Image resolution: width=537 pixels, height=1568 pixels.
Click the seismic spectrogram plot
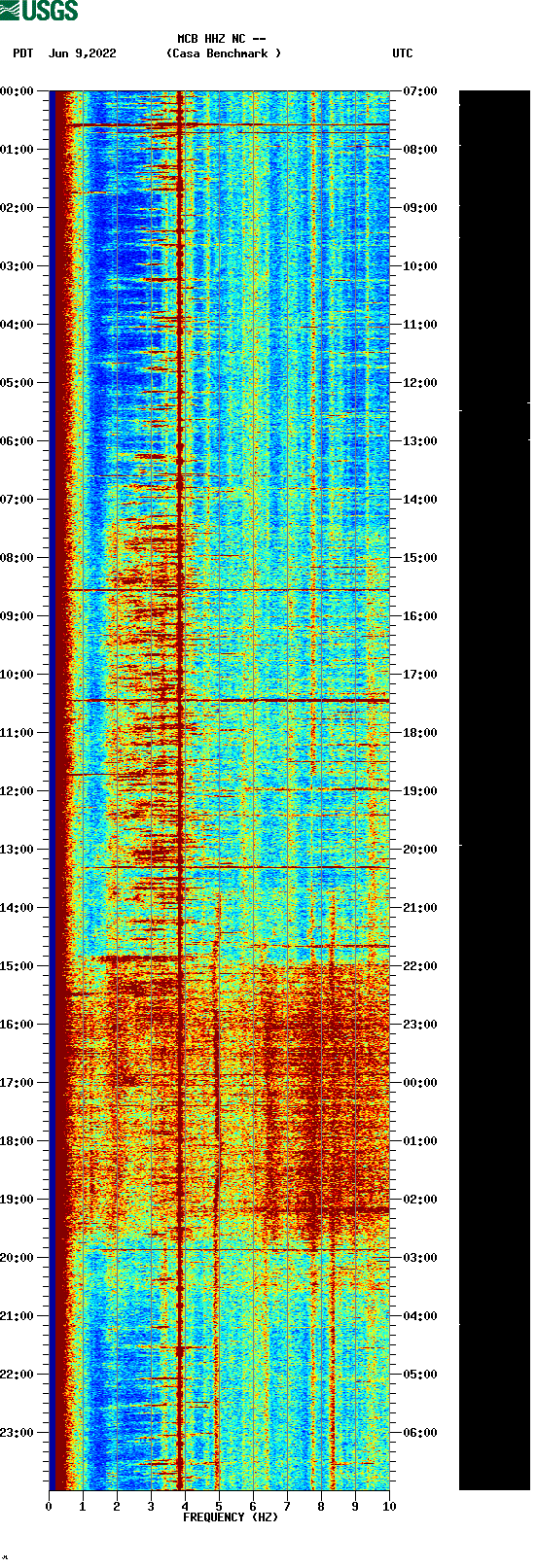click(219, 790)
